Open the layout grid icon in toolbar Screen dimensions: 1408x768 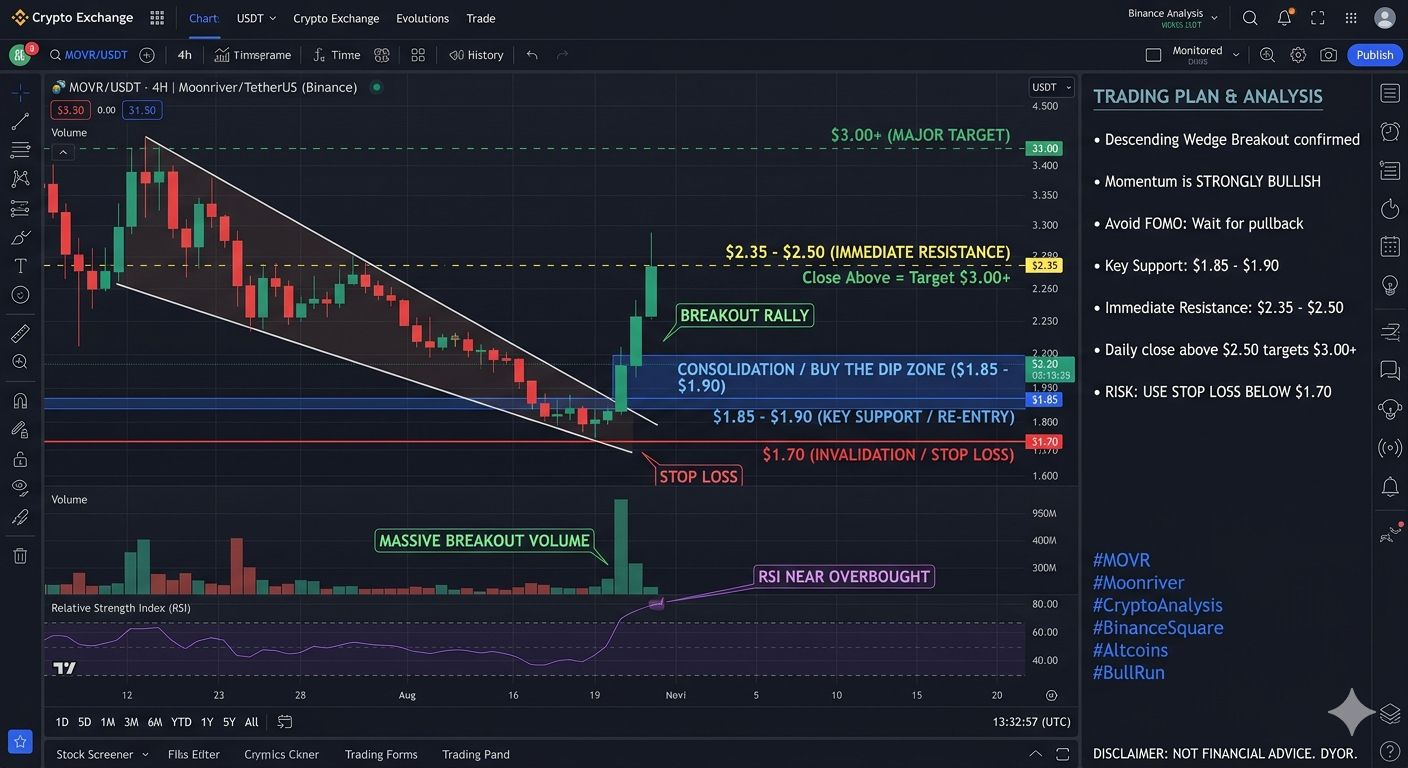(418, 55)
